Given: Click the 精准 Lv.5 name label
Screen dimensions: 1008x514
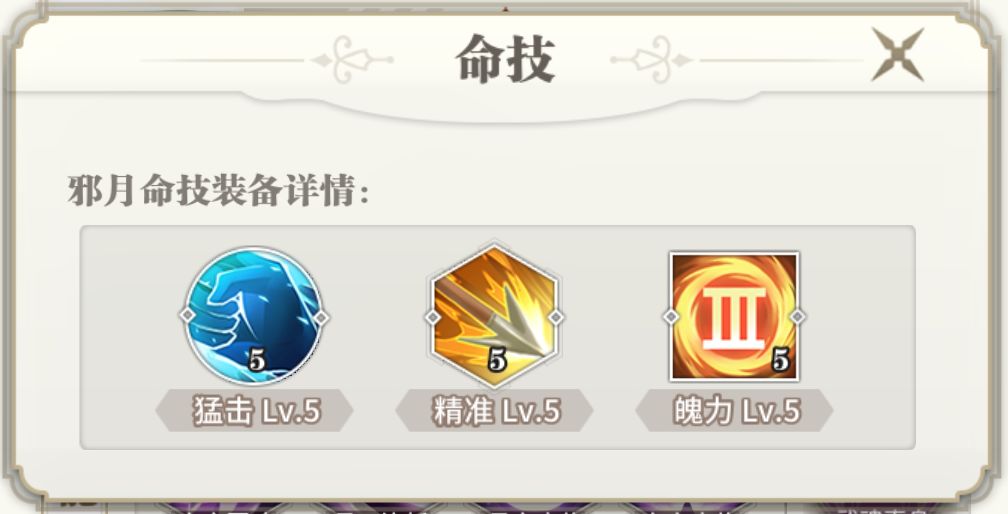Looking at the screenshot, I should pyautogui.click(x=494, y=411).
